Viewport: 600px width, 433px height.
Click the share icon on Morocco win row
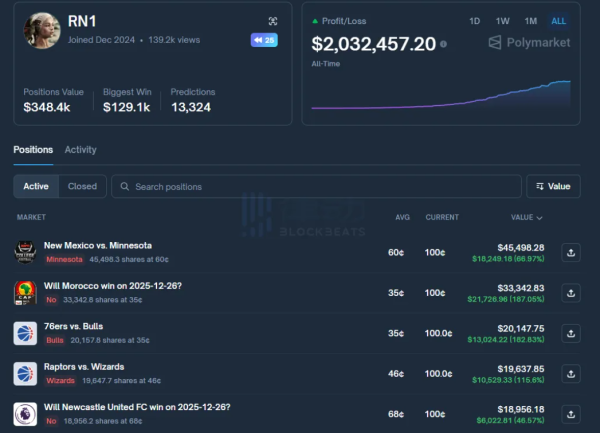(x=571, y=293)
